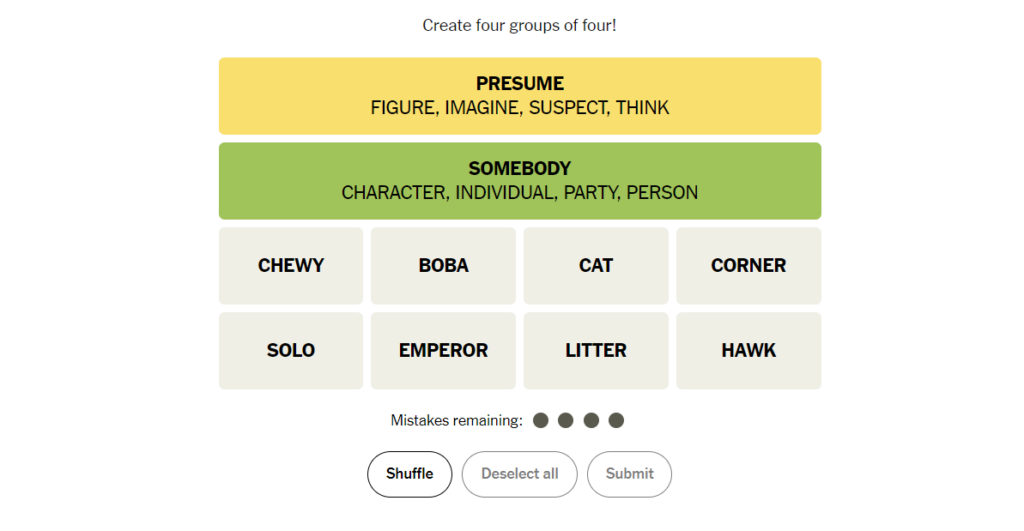Select the BOBA word tile
The image size is (1024, 531).
point(443,266)
